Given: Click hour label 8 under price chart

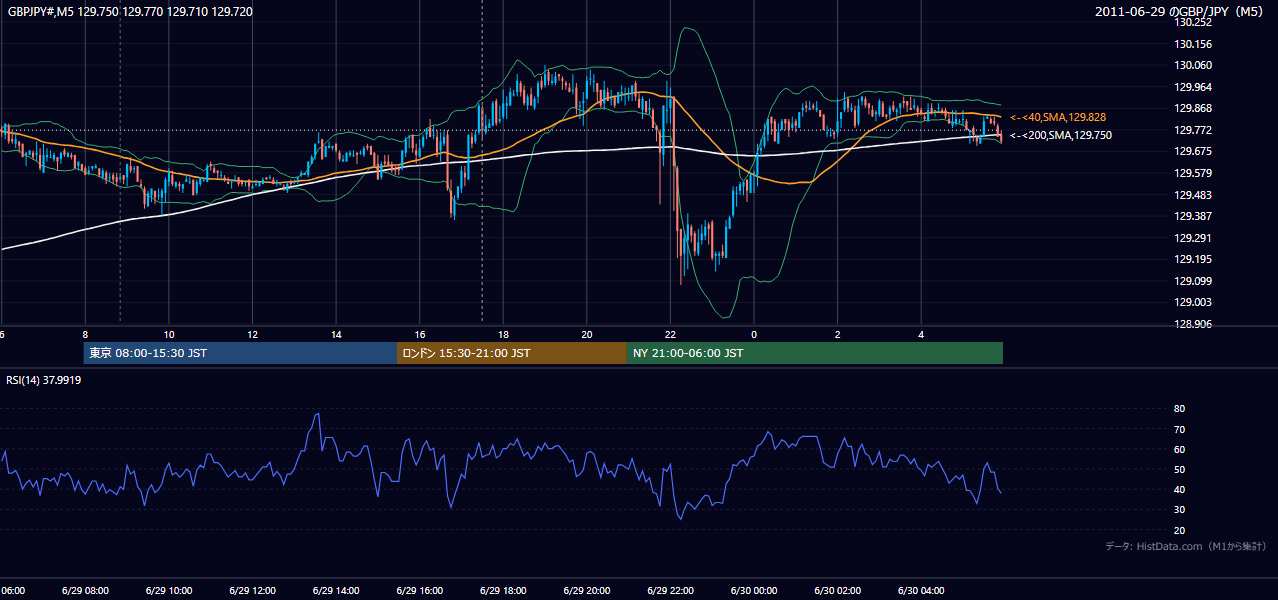Looking at the screenshot, I should coord(85,334).
